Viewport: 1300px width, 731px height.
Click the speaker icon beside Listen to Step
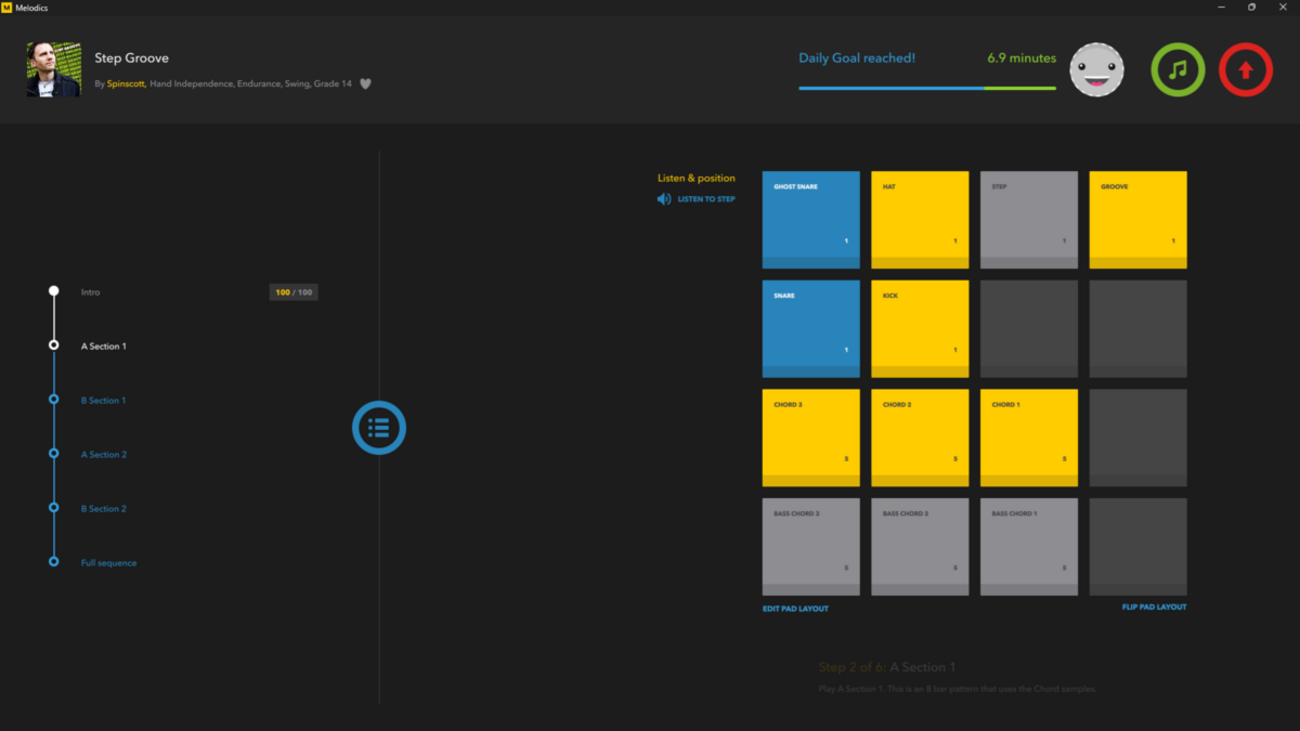pyautogui.click(x=664, y=199)
